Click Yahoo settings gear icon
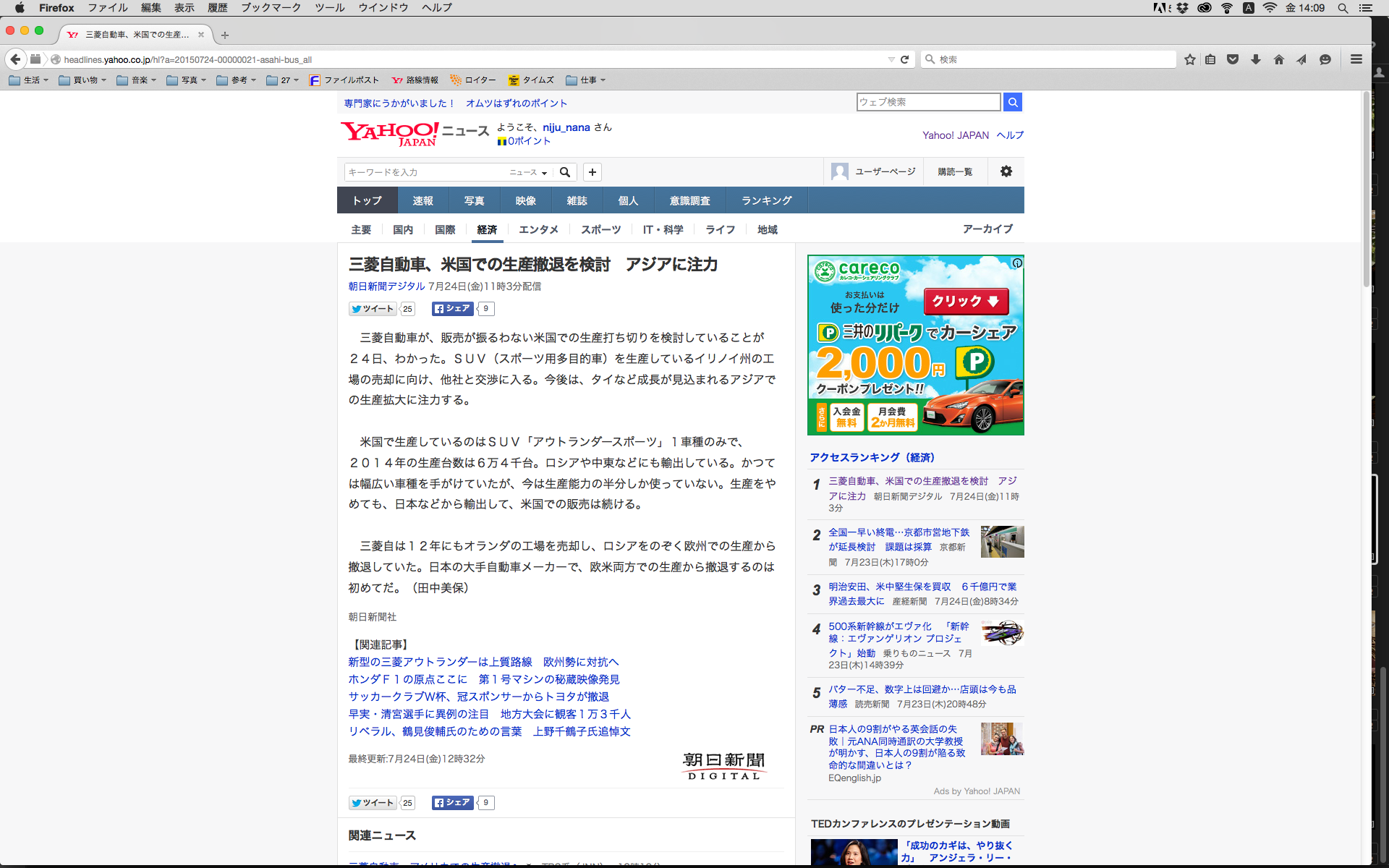 tap(1006, 171)
